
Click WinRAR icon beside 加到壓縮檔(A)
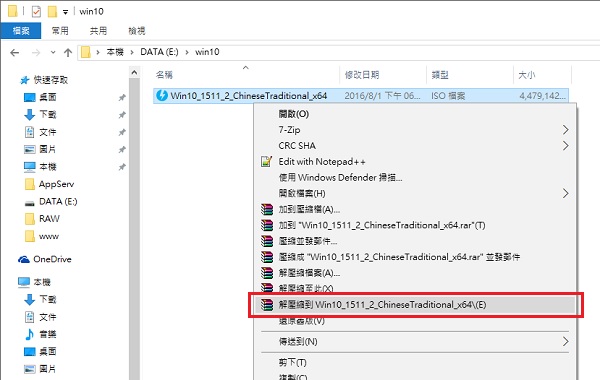tap(267, 209)
